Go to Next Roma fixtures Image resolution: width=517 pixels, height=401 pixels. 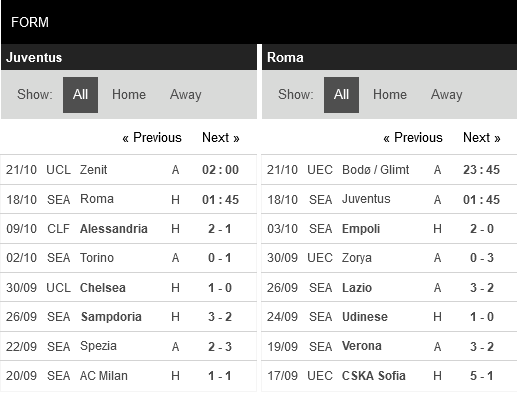tap(482, 137)
